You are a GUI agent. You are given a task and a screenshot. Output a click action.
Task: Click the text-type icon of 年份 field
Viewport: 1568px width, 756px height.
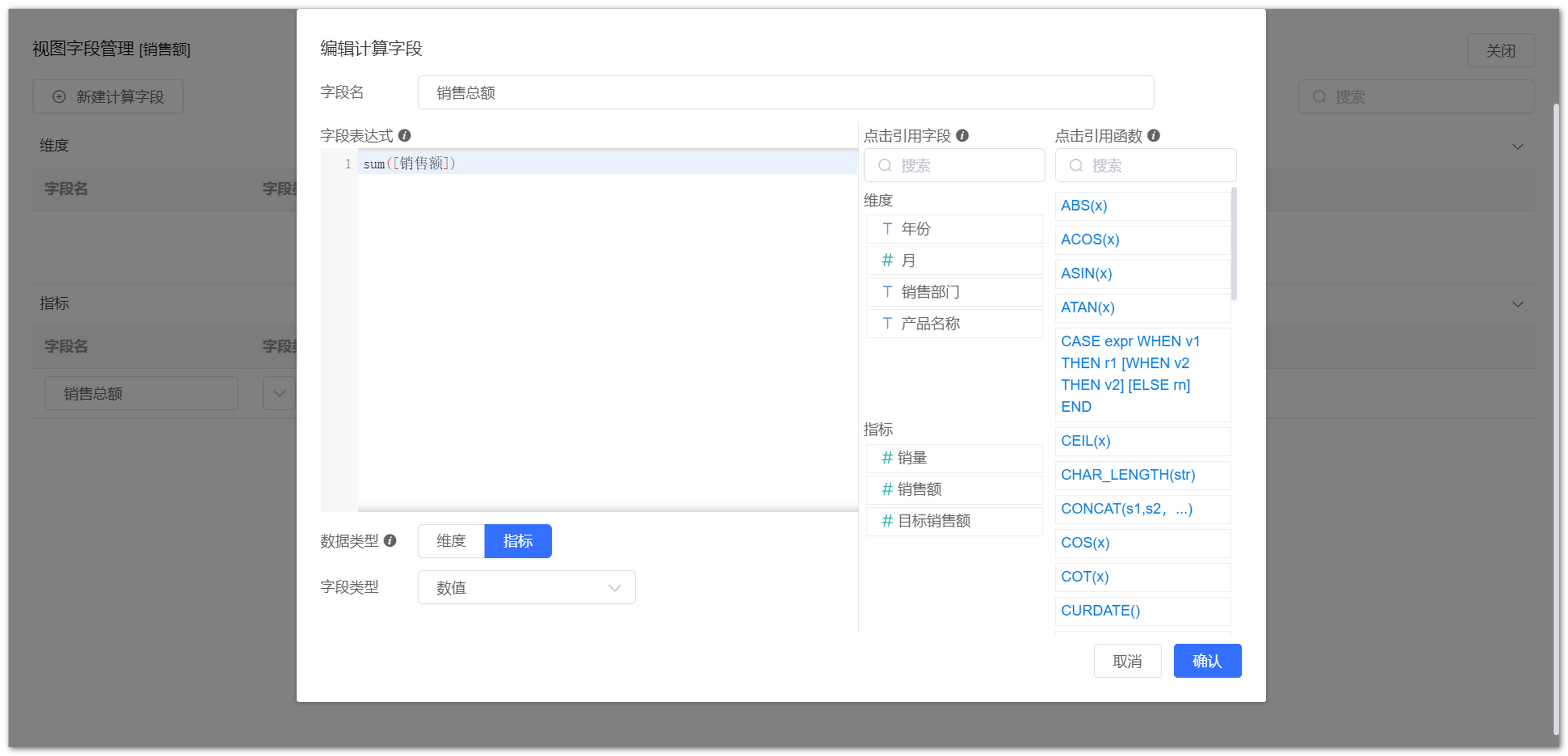[887, 228]
